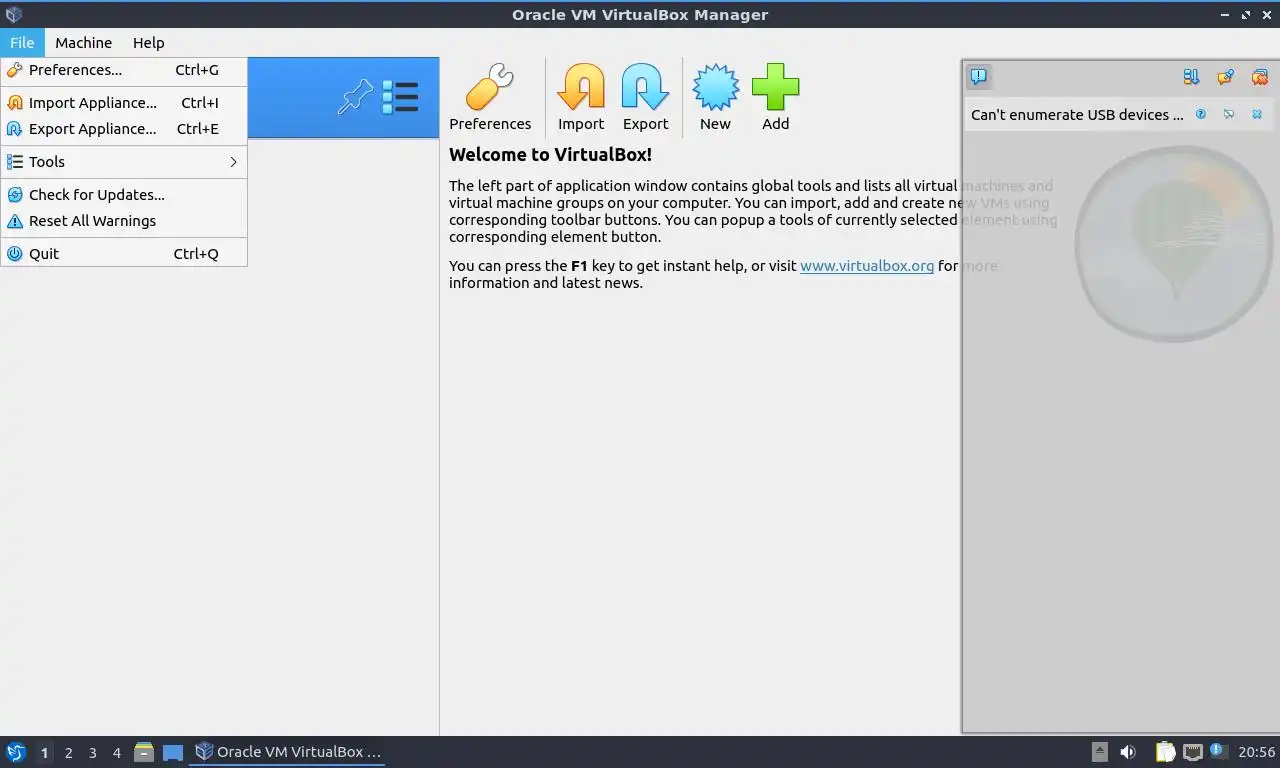Click the notification order sort icon

pos(1191,76)
